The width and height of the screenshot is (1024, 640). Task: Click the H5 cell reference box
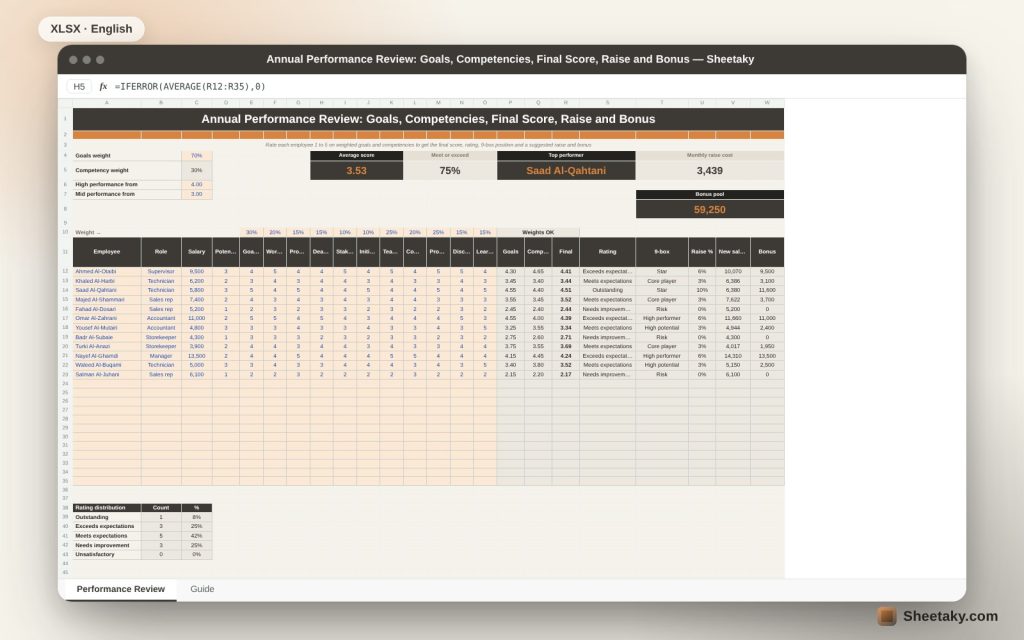79,86
